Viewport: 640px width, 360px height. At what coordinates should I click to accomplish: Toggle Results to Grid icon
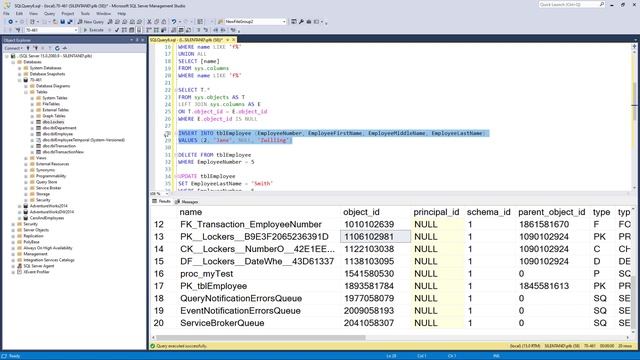tap(181, 30)
